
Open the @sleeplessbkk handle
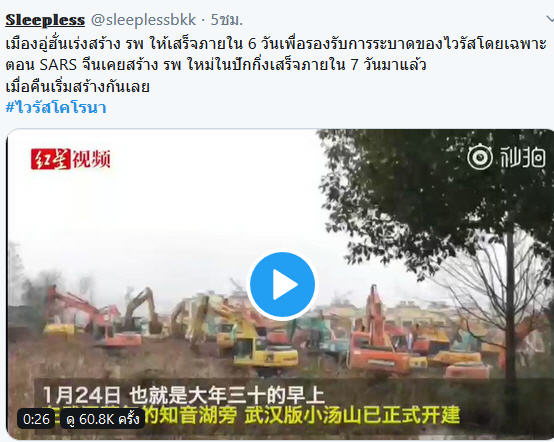pos(143,20)
